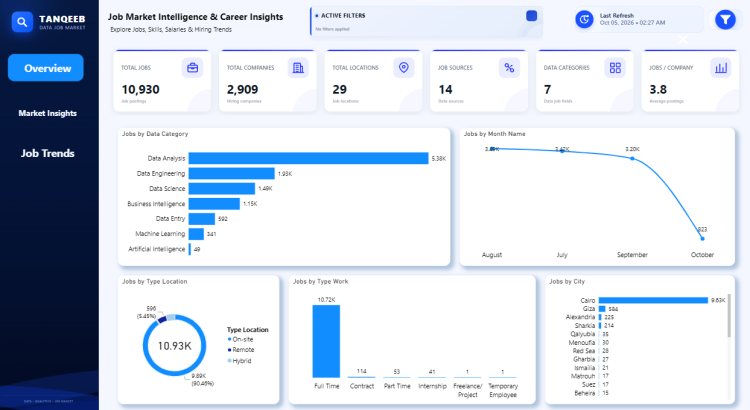Screen dimensions: 750x410
Task: Click the July data point on line chart
Action: click(x=562, y=151)
